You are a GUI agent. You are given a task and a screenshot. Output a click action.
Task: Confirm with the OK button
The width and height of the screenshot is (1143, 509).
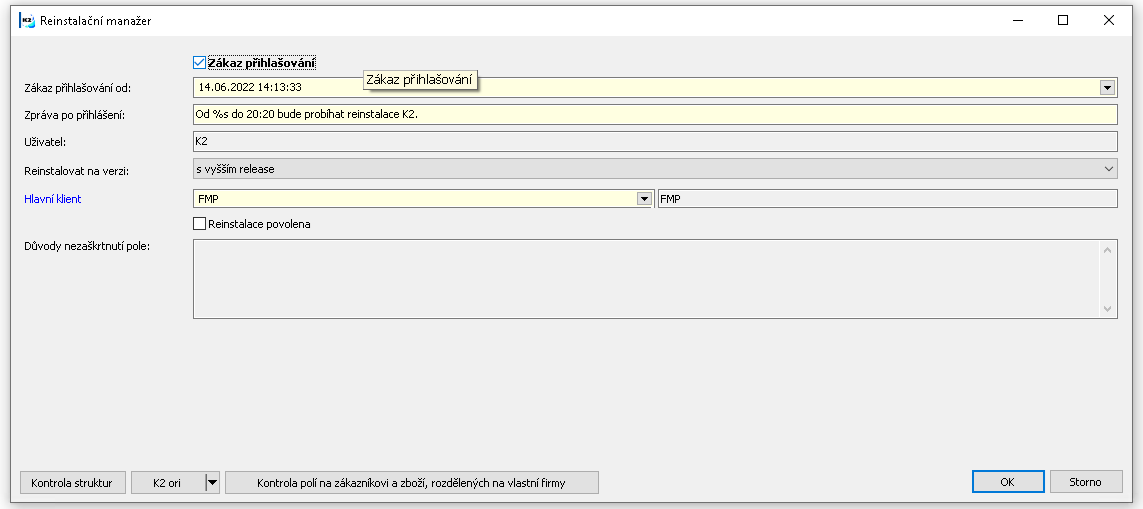pos(1007,482)
